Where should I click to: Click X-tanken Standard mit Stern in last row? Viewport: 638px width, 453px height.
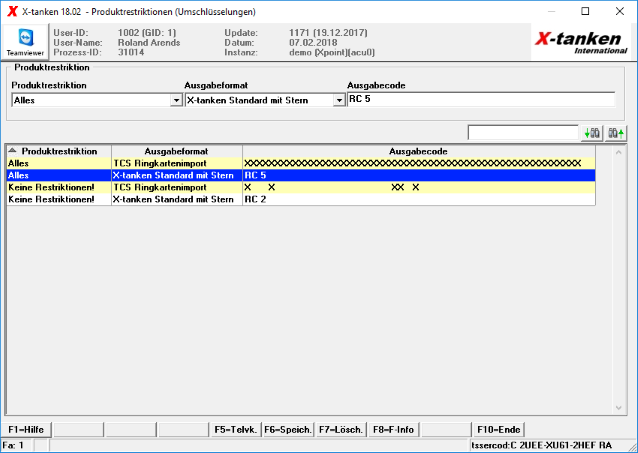tap(177, 199)
